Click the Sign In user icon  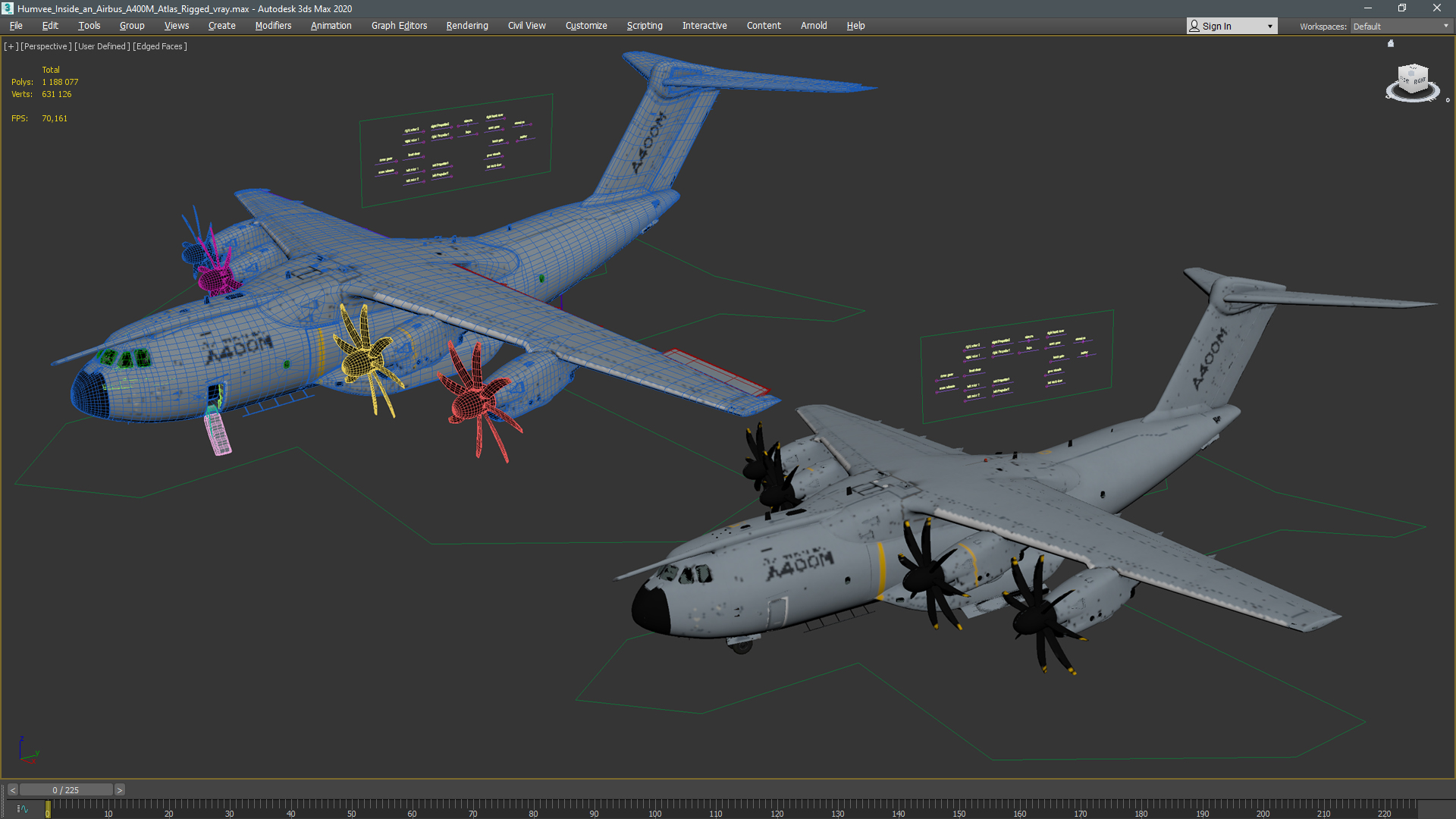click(x=1194, y=26)
